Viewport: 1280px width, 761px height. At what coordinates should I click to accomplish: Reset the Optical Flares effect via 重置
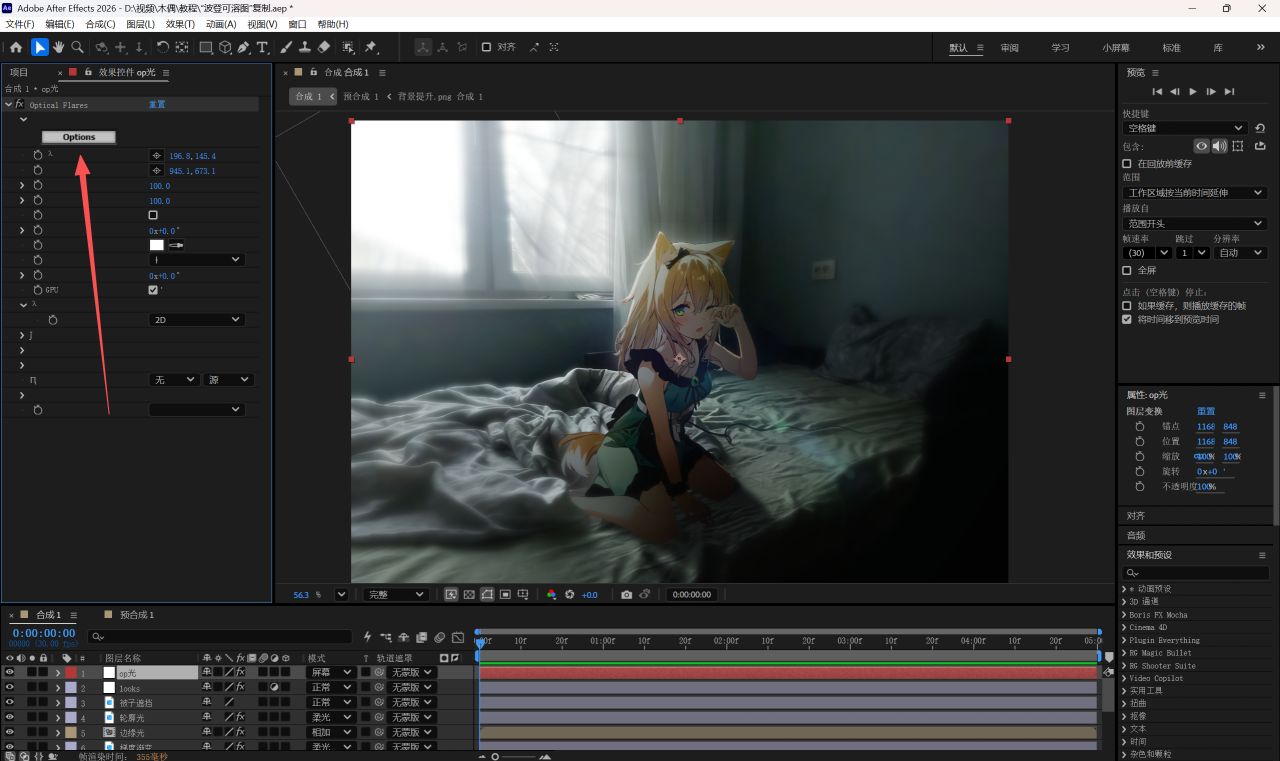coord(157,104)
